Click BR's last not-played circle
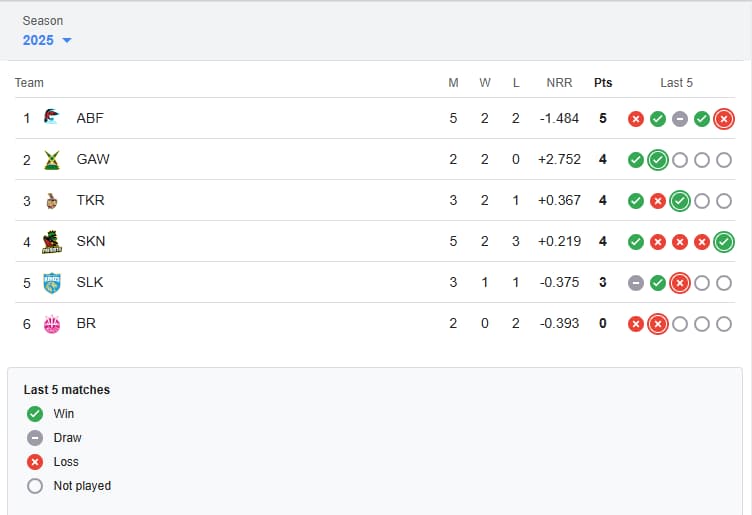The height and width of the screenshot is (515, 752). click(x=724, y=324)
